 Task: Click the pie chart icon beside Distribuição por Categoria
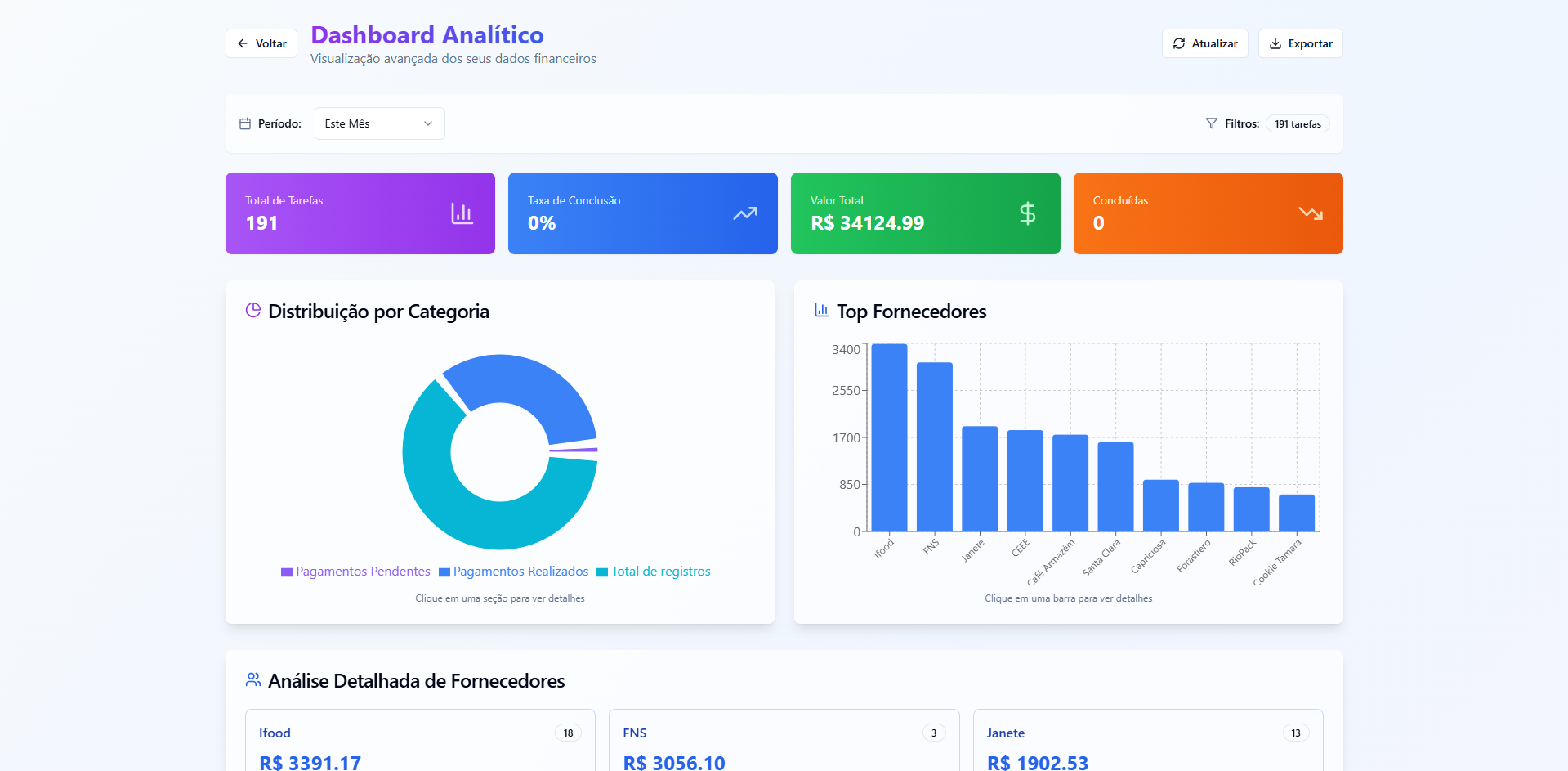pos(253,311)
